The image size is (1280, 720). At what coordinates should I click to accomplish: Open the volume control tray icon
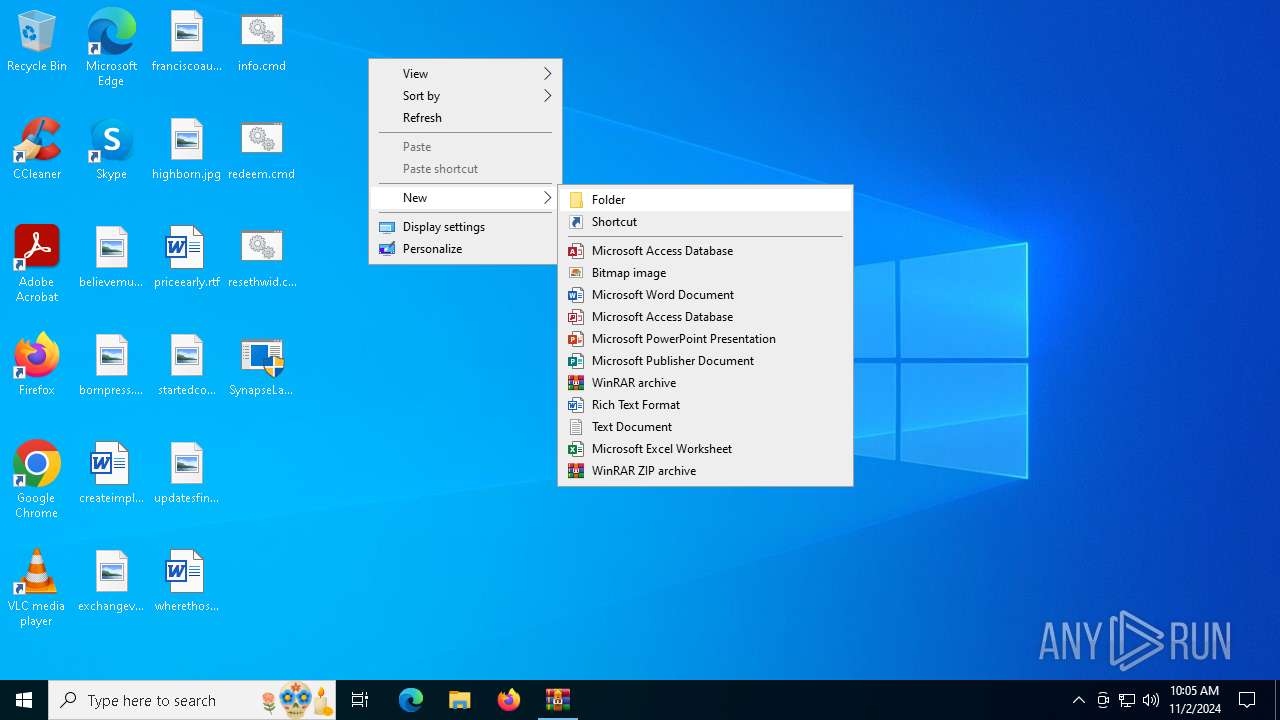click(1151, 700)
